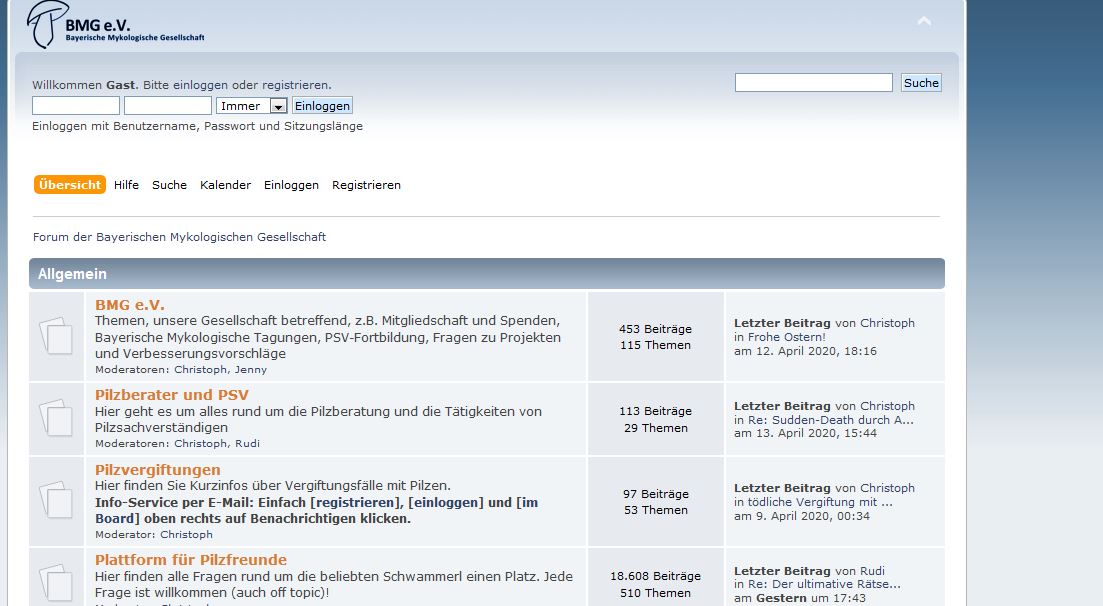Viewport: 1103px width, 606px height.
Task: Collapse the header with the upward arrow
Action: (x=924, y=21)
